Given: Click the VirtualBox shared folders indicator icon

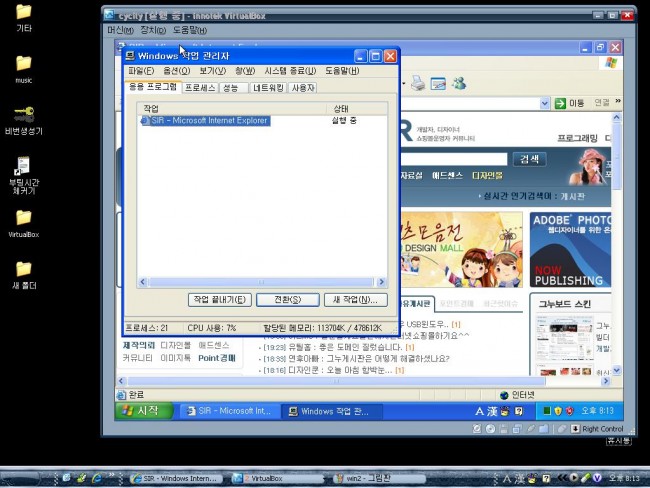Looking at the screenshot, I should (x=543, y=429).
